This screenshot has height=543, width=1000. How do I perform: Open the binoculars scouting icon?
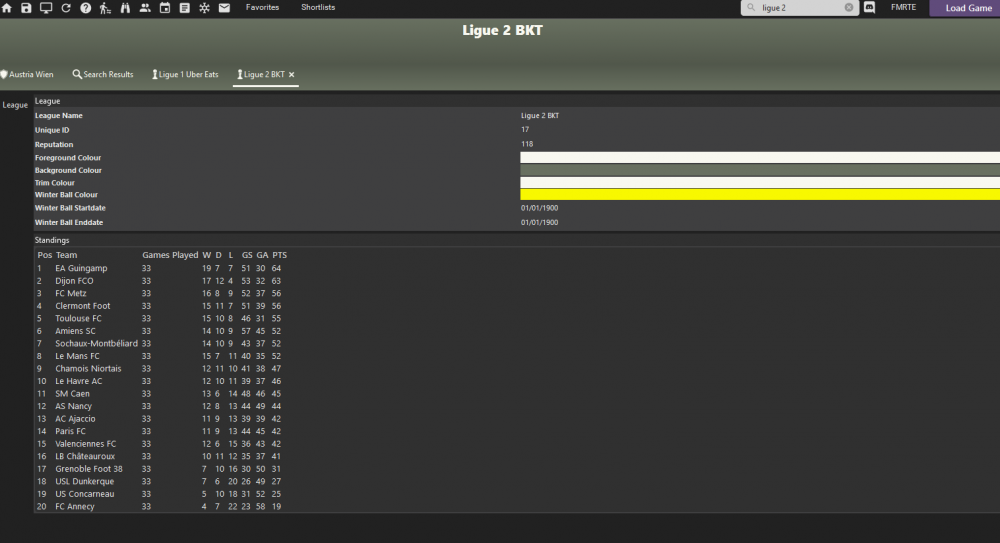125,8
